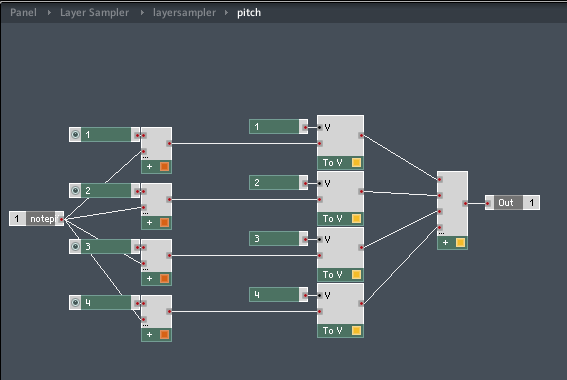Click knob icon of control module 2
Screen dimensions: 567x380
[75, 191]
